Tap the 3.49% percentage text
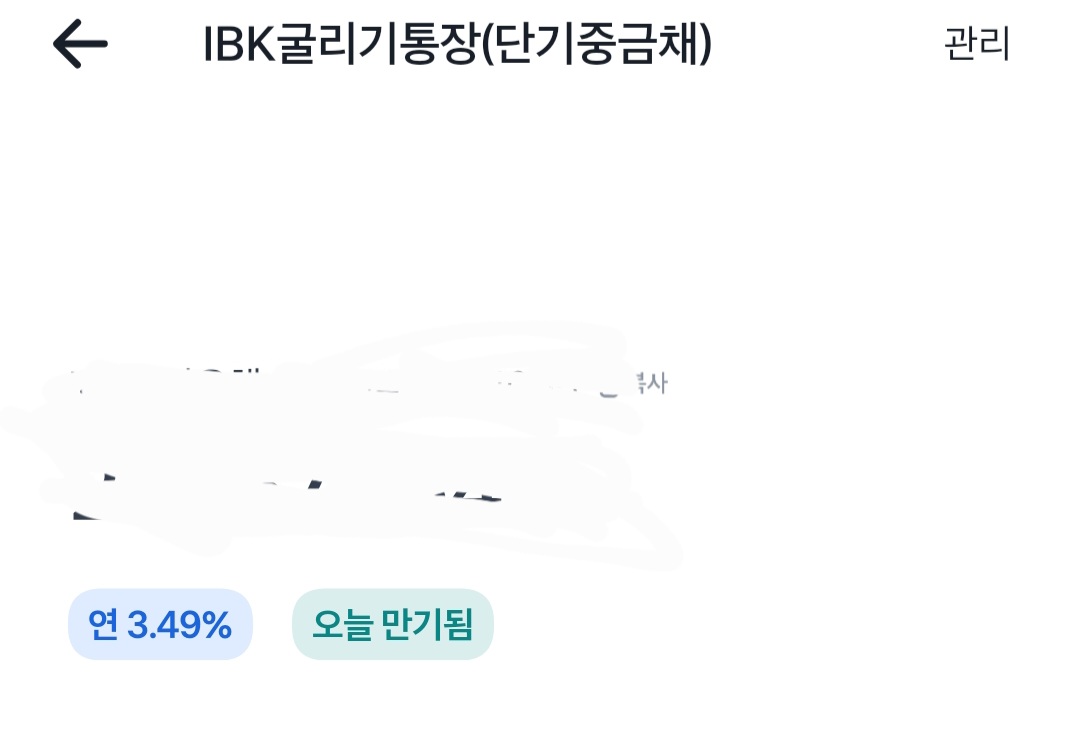The image size is (1080, 742). [x=180, y=625]
